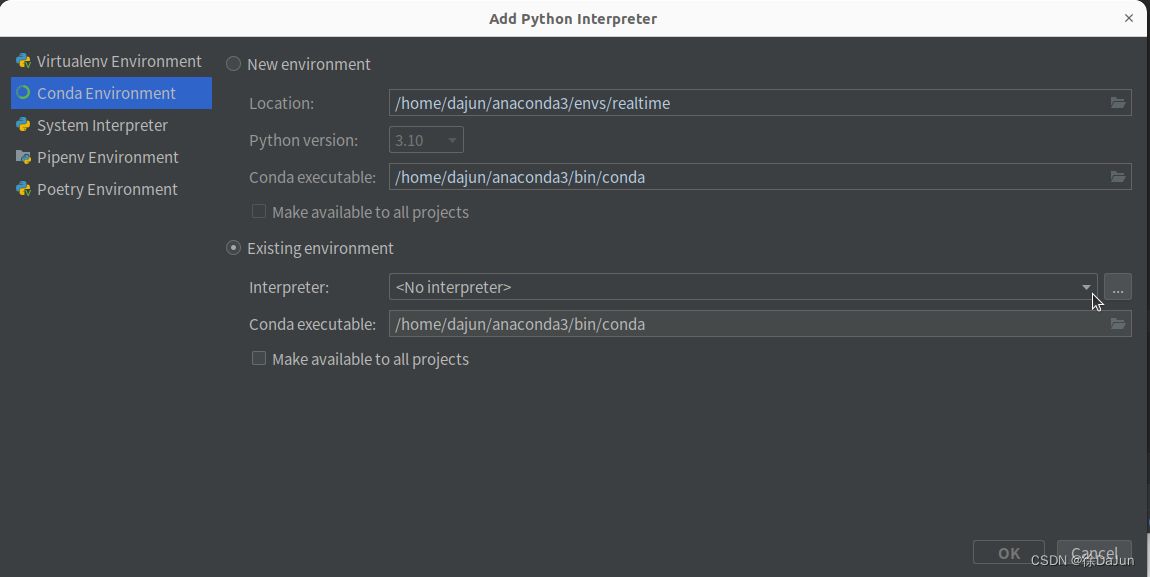Click the Virtualenv Environment python icon
Image resolution: width=1150 pixels, height=577 pixels.
point(23,61)
